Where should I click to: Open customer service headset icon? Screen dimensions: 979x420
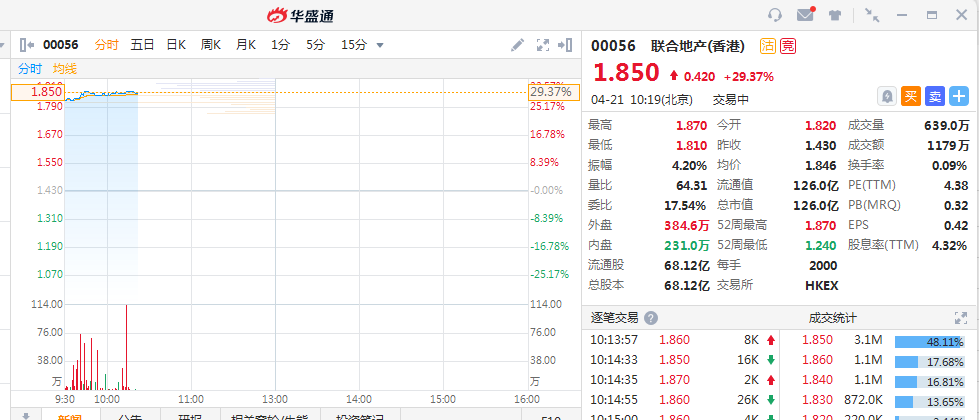[775, 15]
